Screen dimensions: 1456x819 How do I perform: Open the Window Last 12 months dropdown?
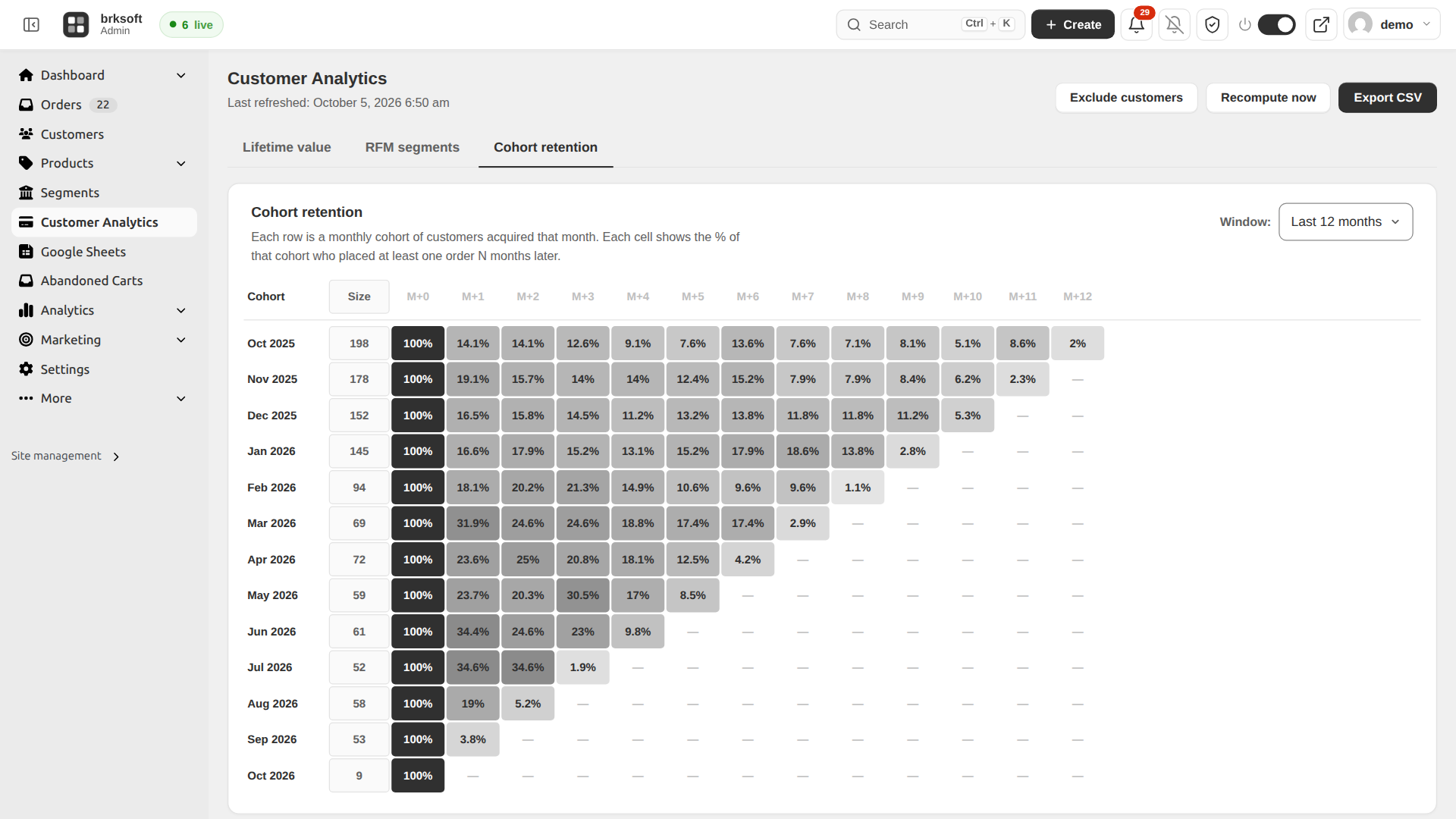coord(1345,221)
